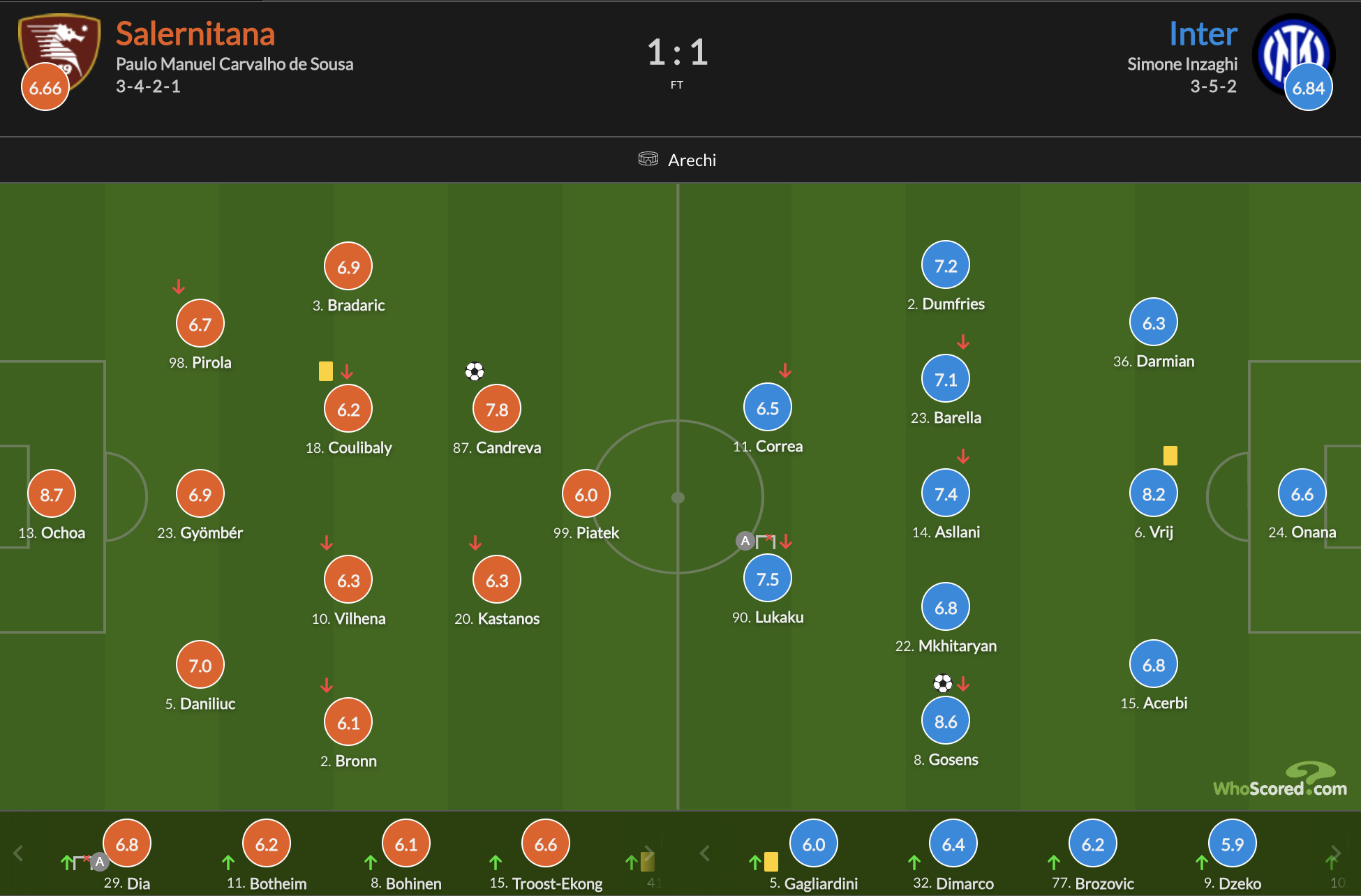Click the green sub-in arrow by Dimarco
This screenshot has height=896, width=1361.
tap(914, 863)
